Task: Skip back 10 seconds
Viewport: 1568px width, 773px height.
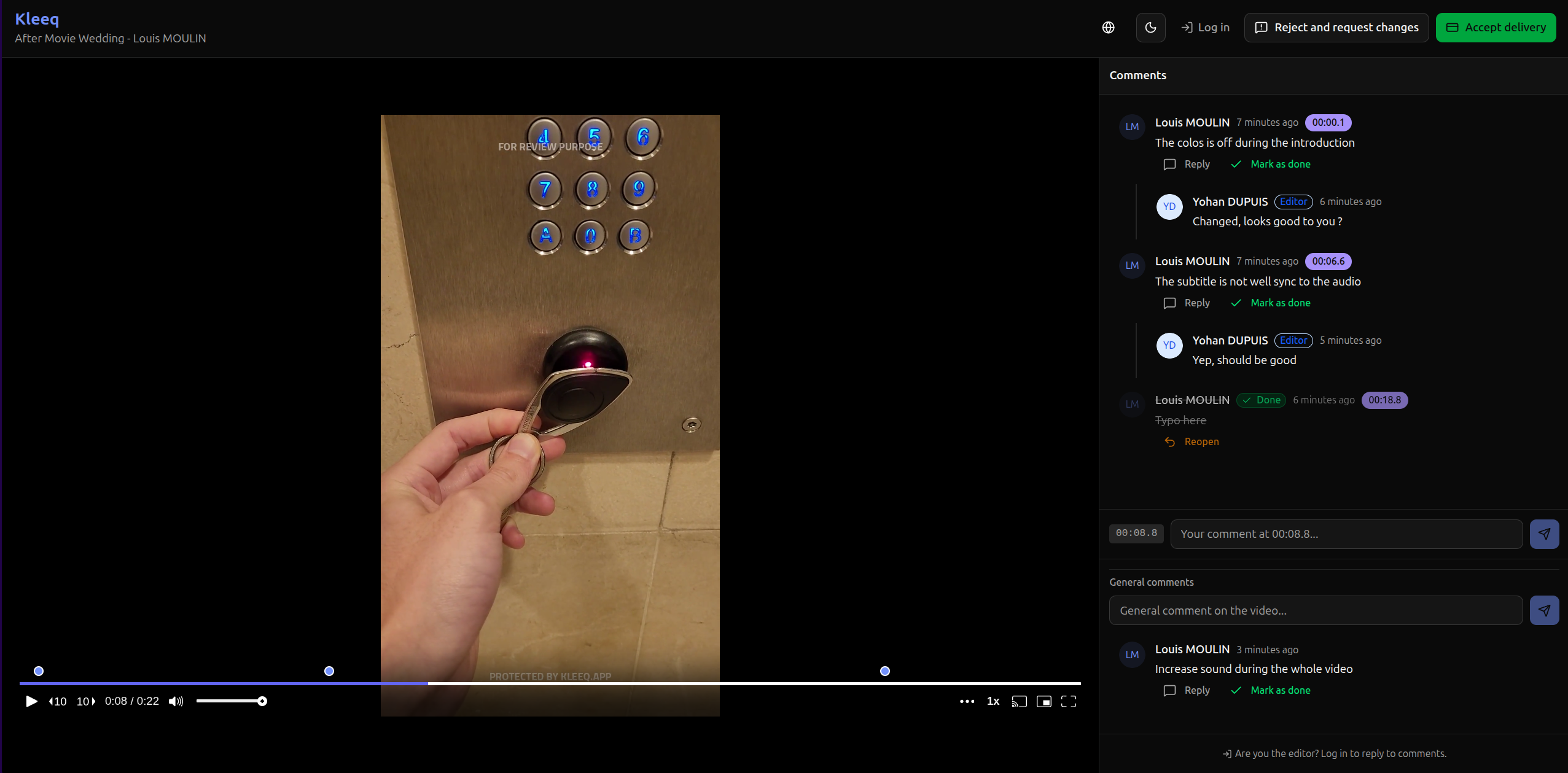Action: pyautogui.click(x=57, y=701)
